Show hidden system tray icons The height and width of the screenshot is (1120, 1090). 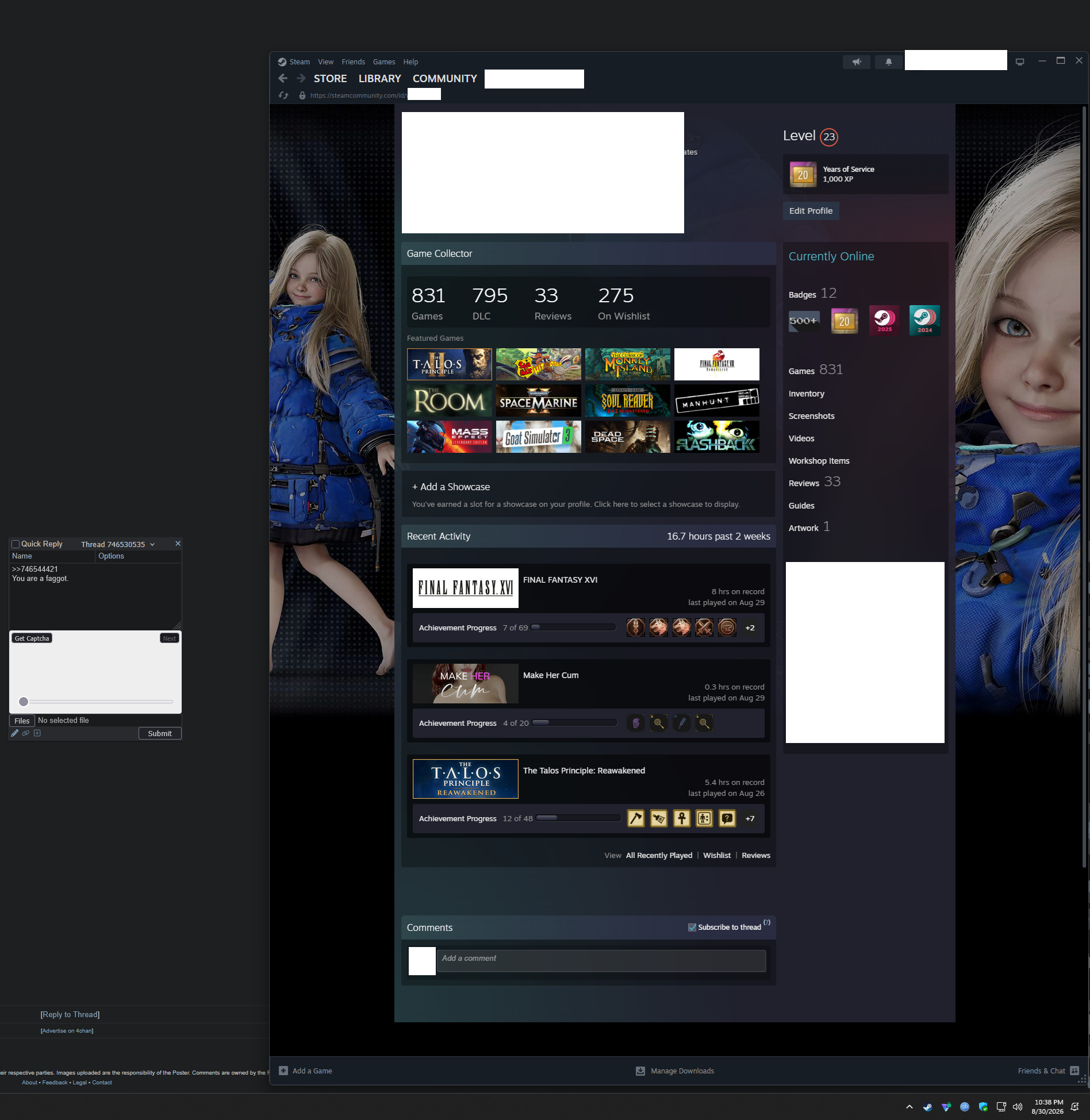point(909,1107)
